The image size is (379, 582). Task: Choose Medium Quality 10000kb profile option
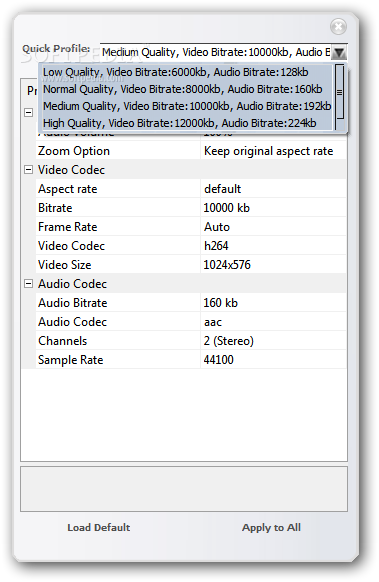click(x=187, y=106)
